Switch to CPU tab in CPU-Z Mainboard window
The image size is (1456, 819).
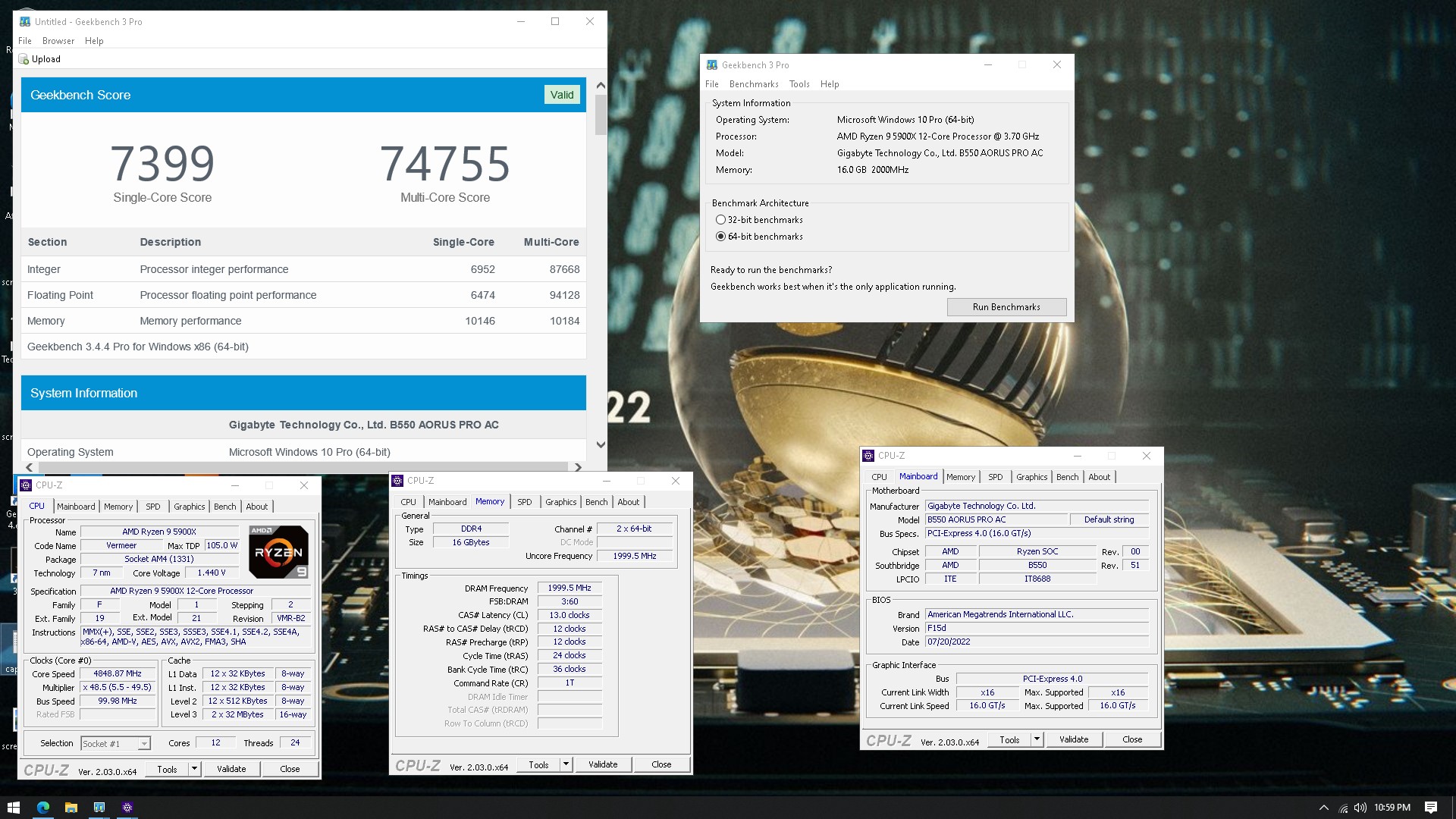[x=879, y=477]
